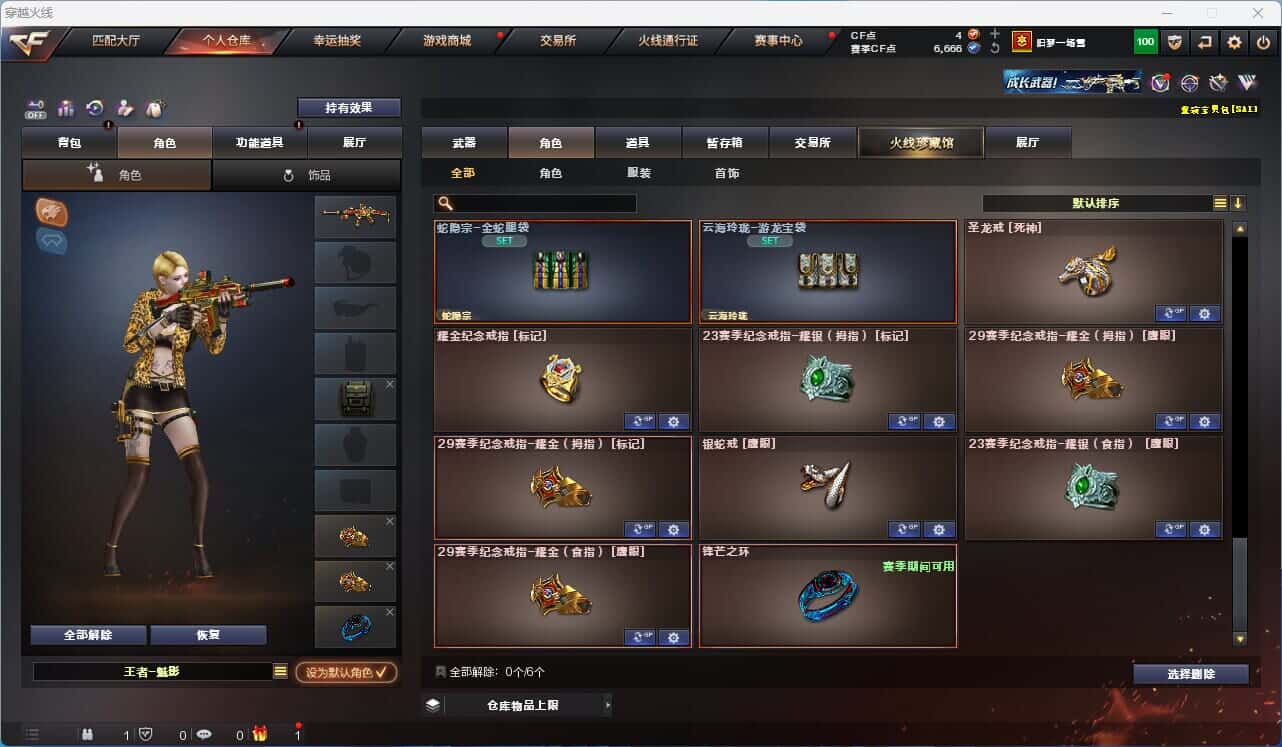Click the return arrow icon in top bar
Screen dimensions: 1282x747
pos(1205,42)
